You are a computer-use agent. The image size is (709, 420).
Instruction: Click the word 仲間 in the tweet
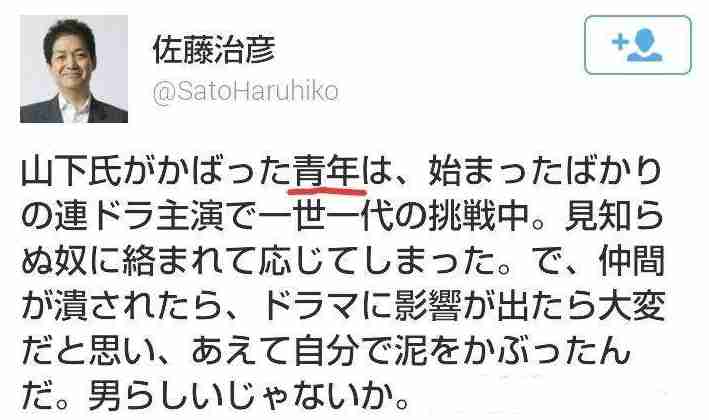pos(632,261)
